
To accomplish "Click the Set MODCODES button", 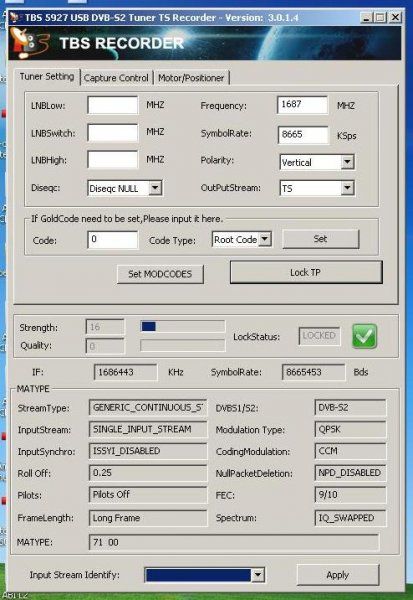I will point(160,274).
